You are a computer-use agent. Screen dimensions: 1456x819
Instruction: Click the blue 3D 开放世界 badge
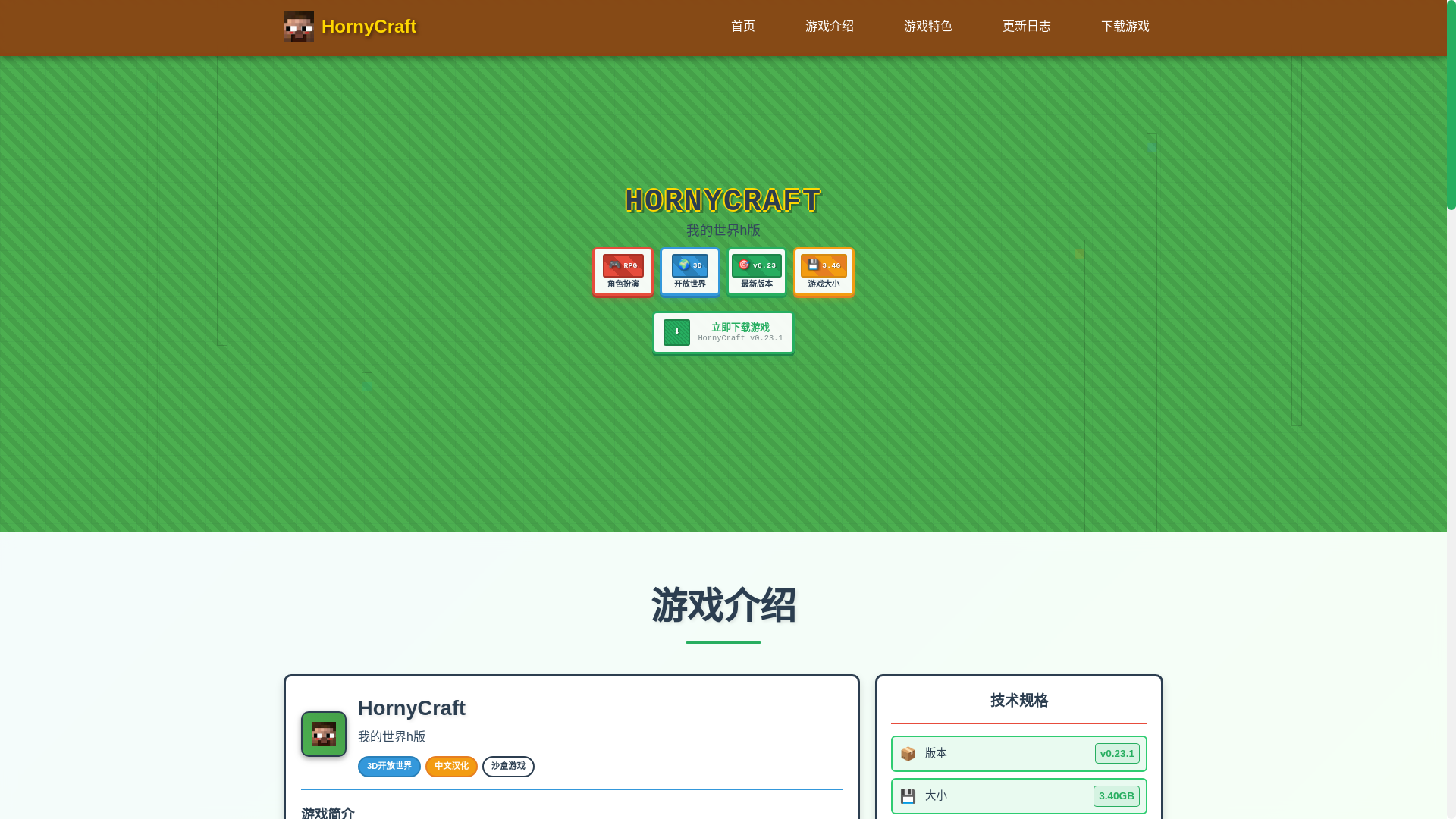[689, 271]
